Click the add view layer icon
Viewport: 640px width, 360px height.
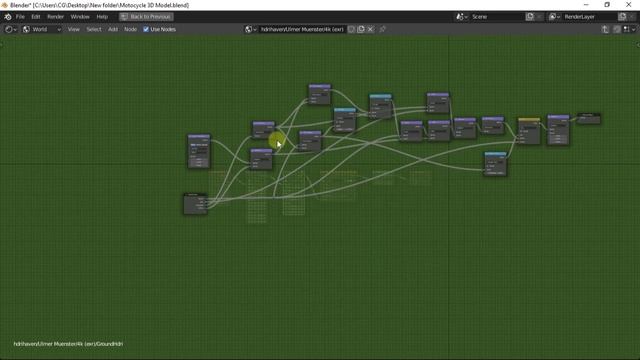pos(622,17)
